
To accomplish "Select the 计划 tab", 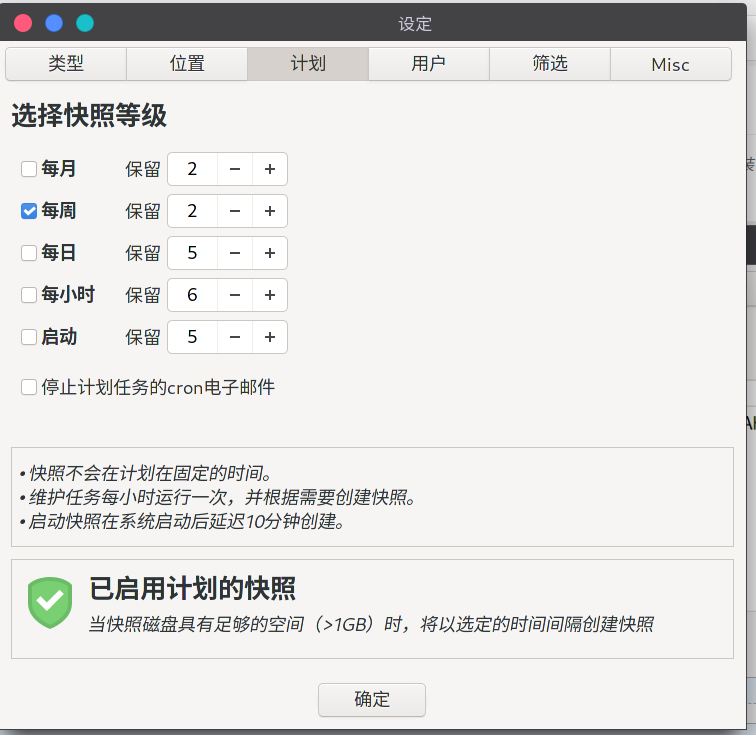I will pos(308,64).
